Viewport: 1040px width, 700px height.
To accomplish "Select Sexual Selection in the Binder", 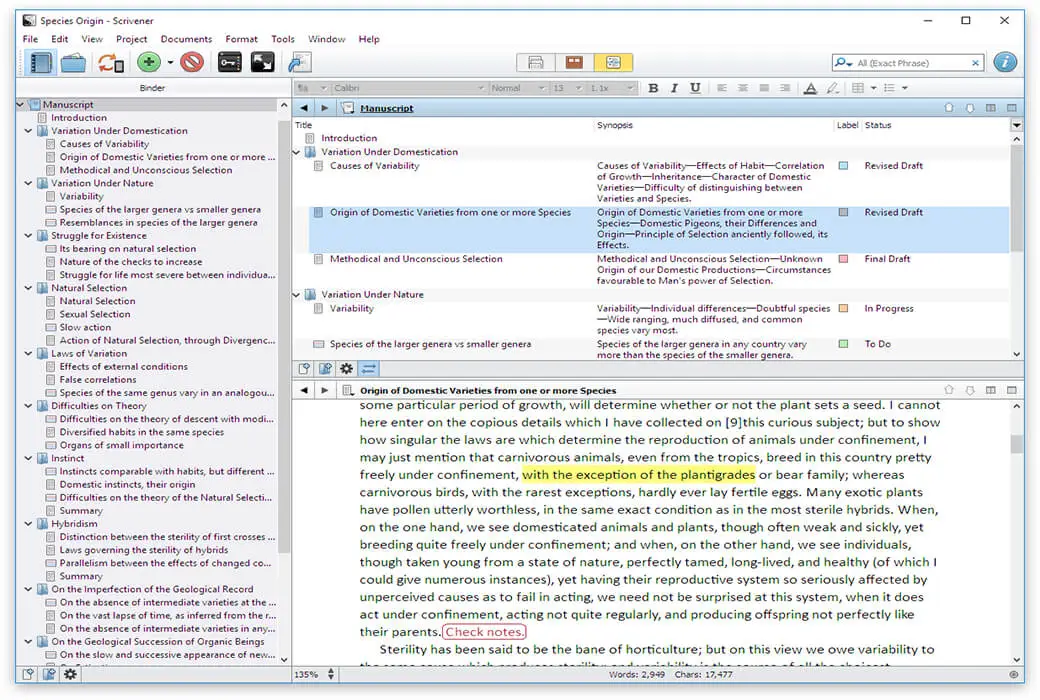I will tap(95, 314).
